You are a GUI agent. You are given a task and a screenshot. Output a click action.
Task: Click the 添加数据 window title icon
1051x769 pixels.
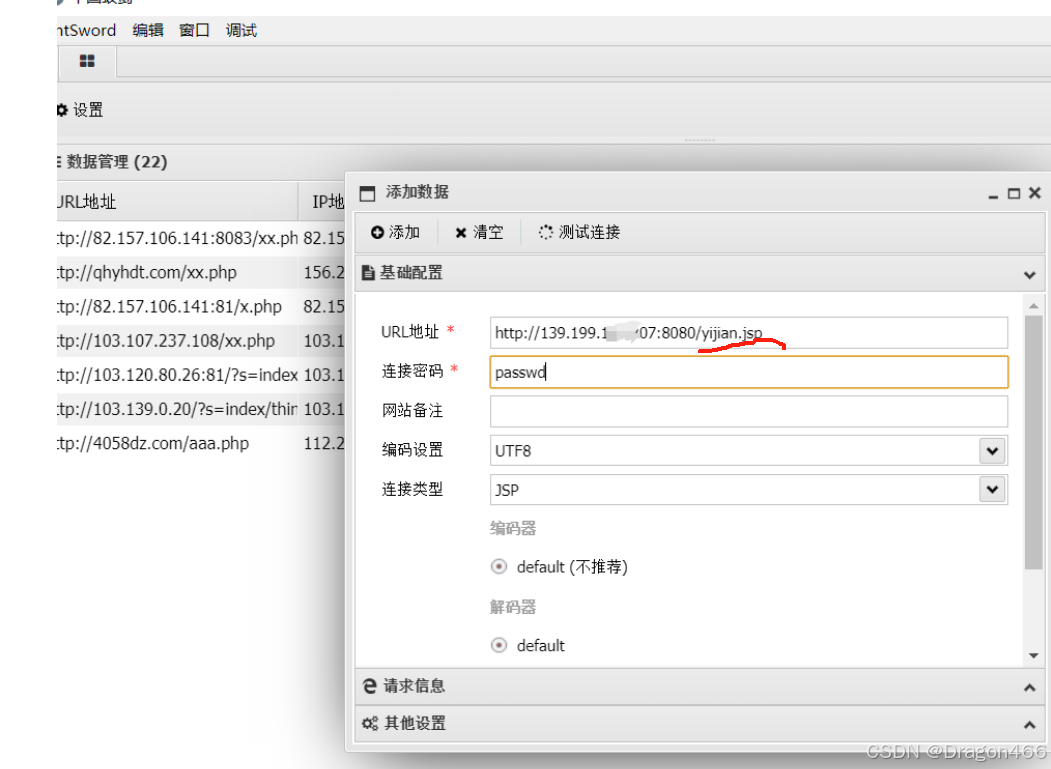click(367, 194)
